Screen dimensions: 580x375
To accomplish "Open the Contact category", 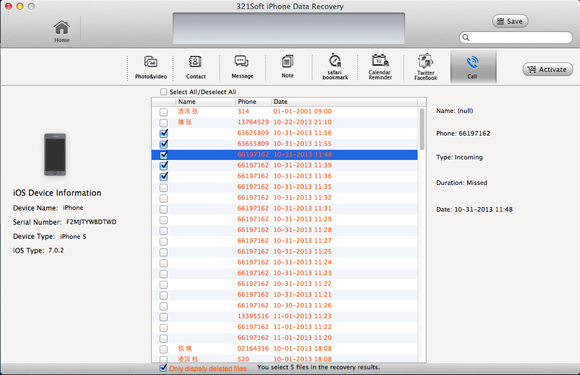I will click(195, 67).
